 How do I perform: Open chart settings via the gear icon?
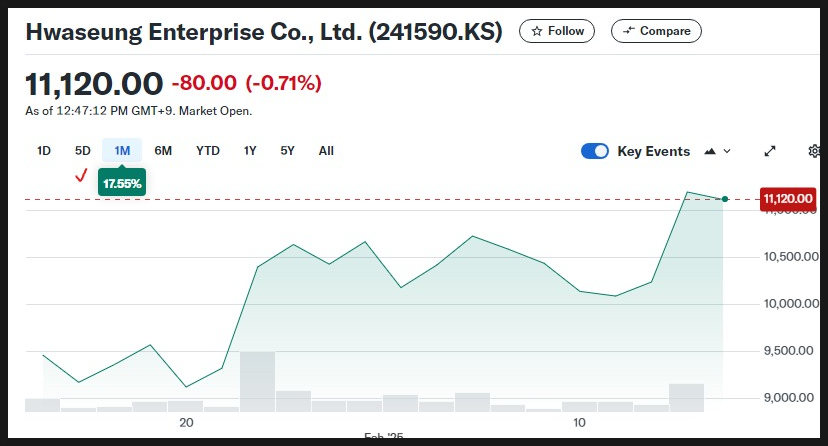tap(814, 151)
